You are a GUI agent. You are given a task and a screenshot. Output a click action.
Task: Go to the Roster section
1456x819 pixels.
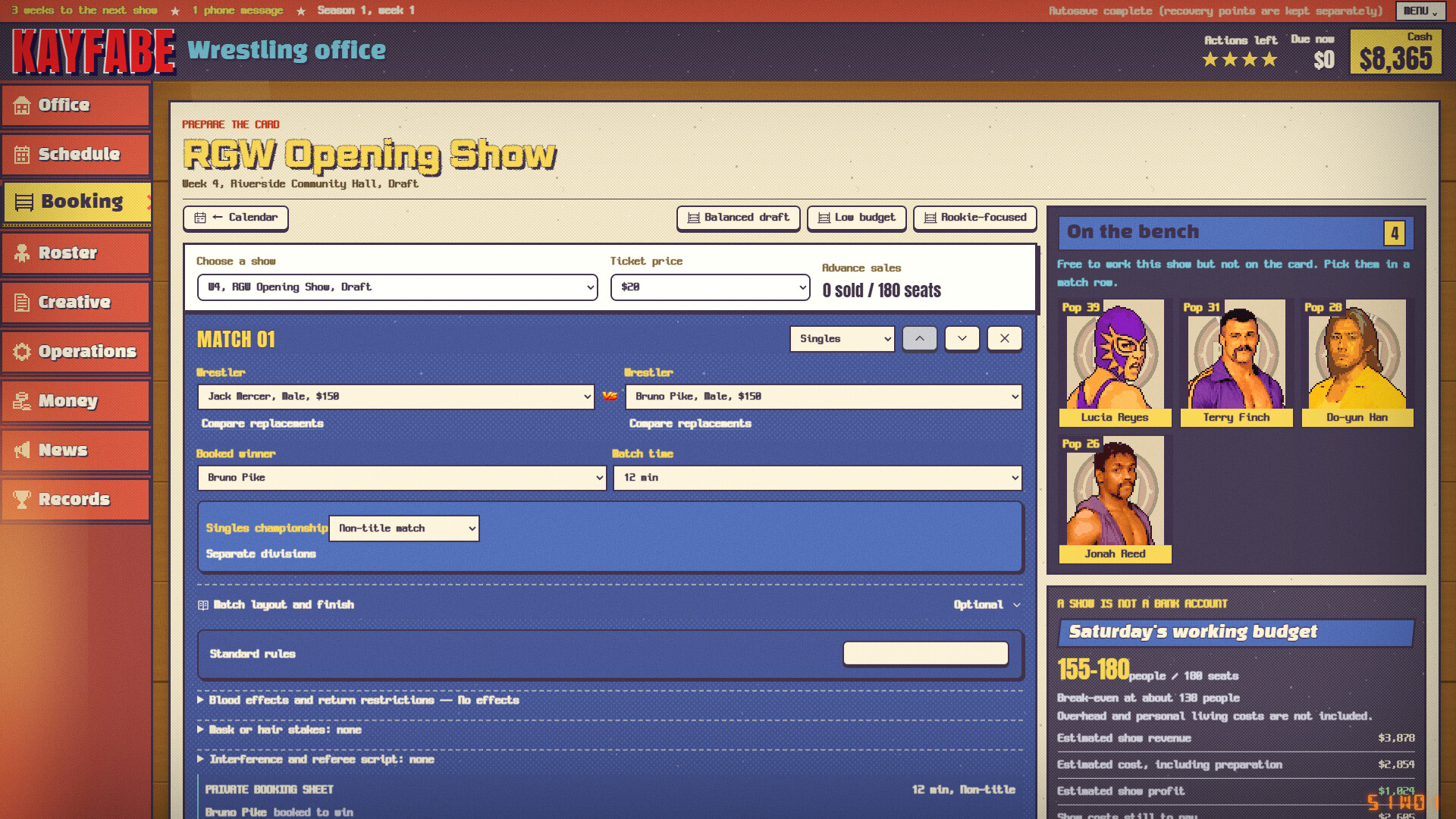click(x=75, y=253)
